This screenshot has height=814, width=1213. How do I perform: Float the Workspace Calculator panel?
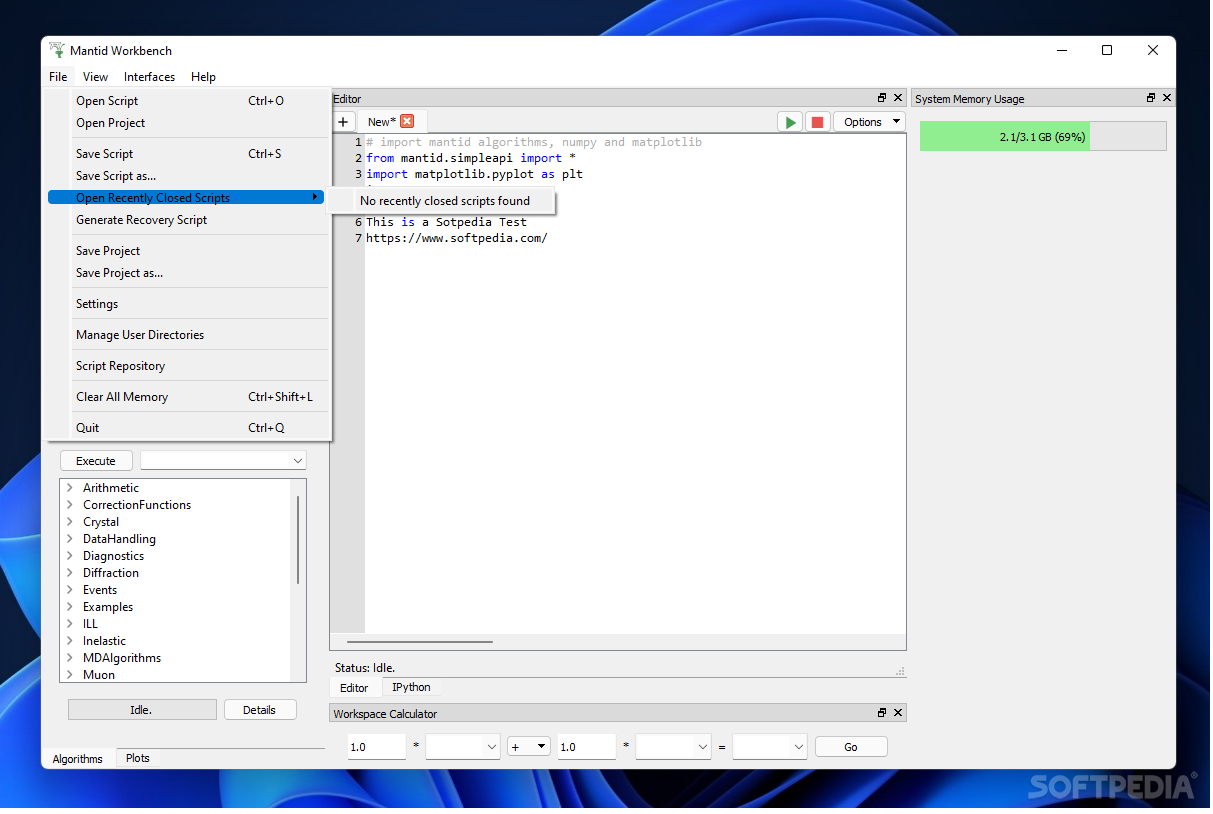tap(882, 713)
